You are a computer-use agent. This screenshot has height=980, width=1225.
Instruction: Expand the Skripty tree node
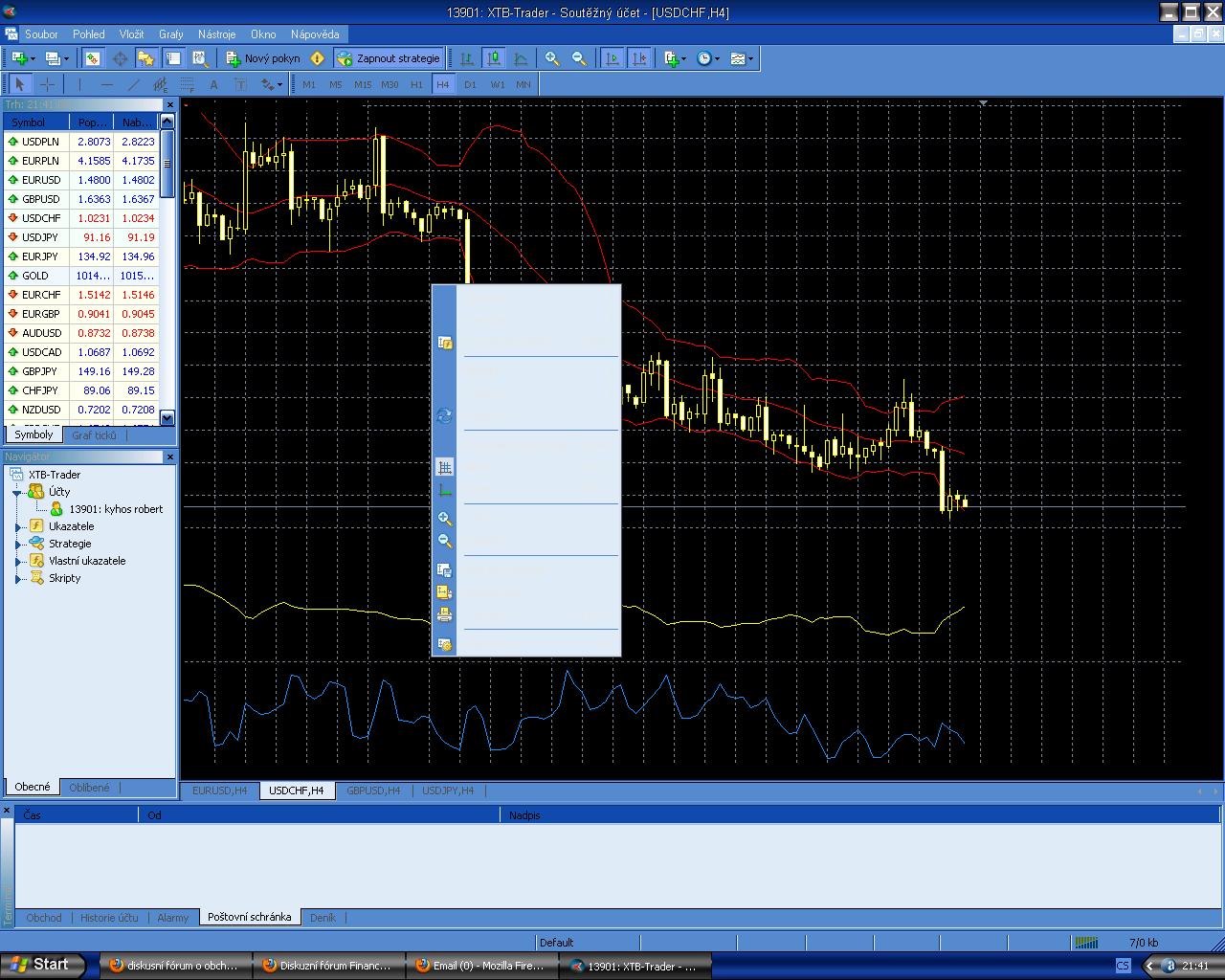coord(17,578)
